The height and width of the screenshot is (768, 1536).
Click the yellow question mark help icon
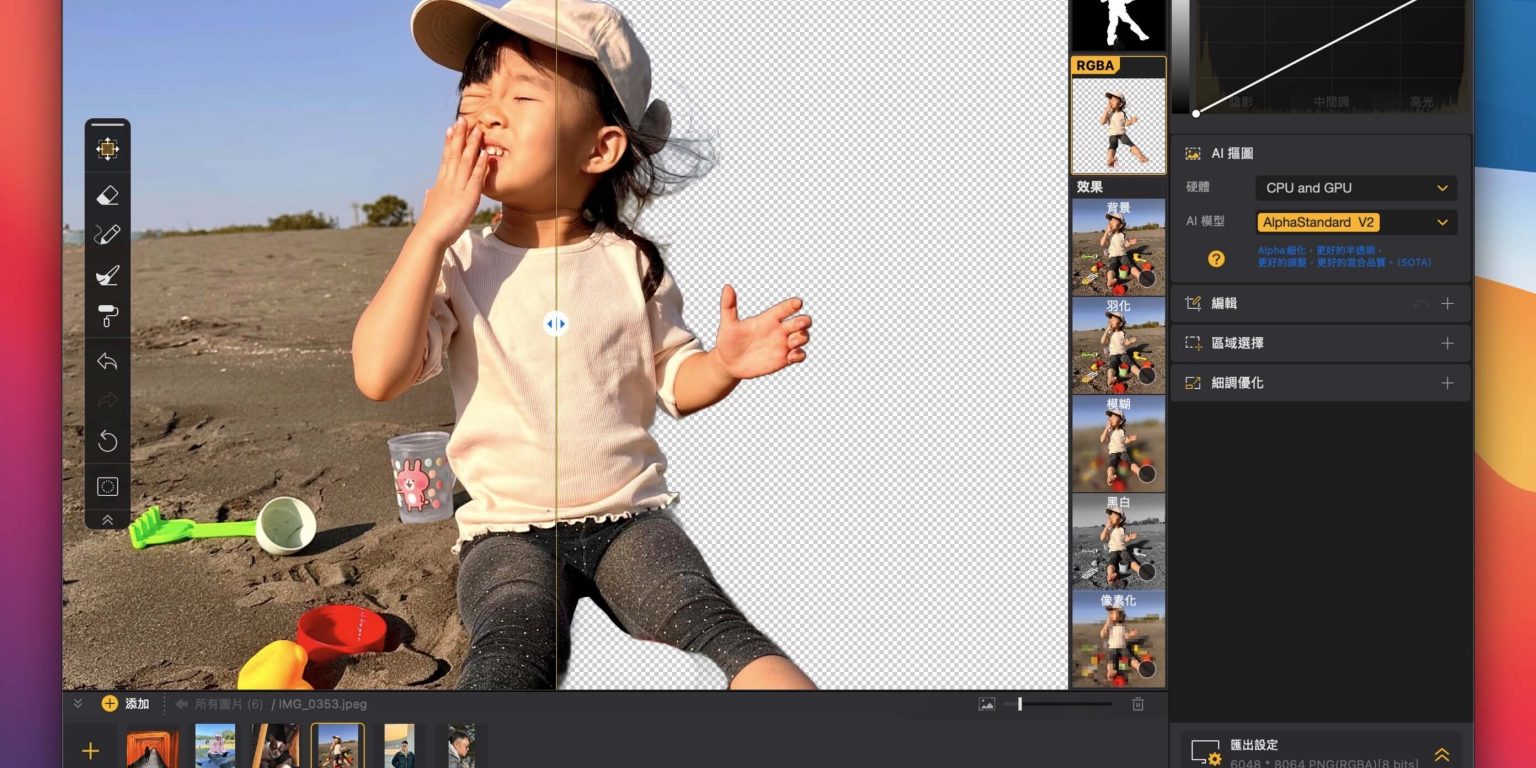tap(1216, 258)
